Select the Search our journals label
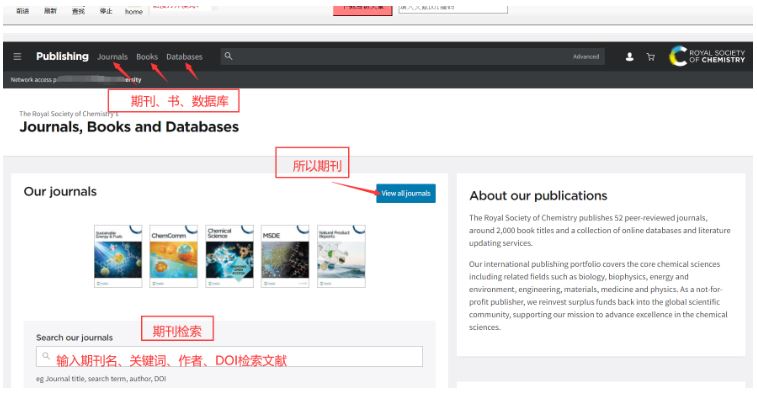 [x=74, y=338]
